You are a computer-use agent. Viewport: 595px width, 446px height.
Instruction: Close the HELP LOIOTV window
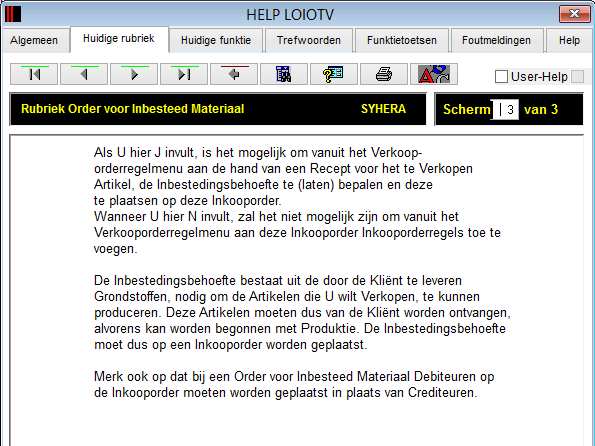point(575,14)
